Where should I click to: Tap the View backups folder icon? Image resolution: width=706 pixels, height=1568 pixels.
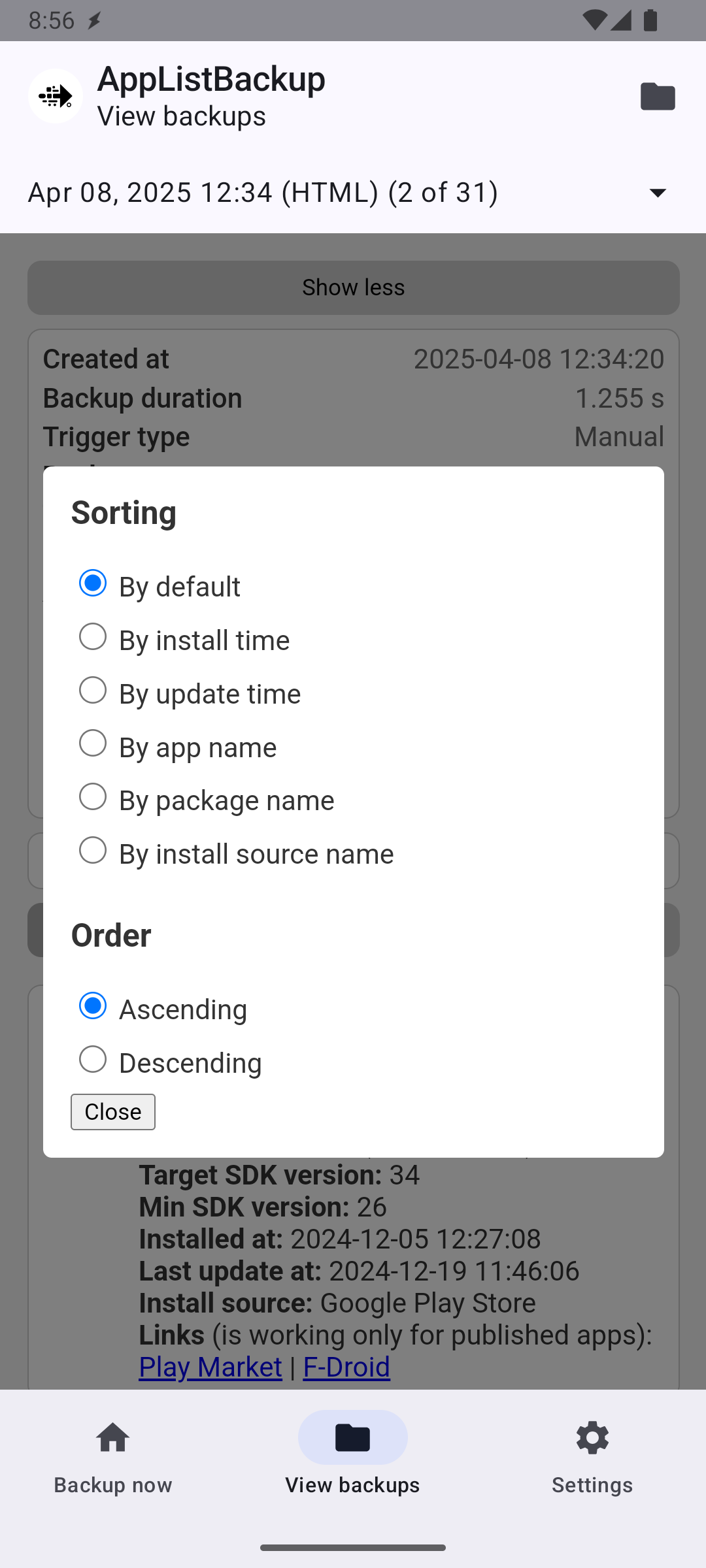pyautogui.click(x=352, y=1438)
